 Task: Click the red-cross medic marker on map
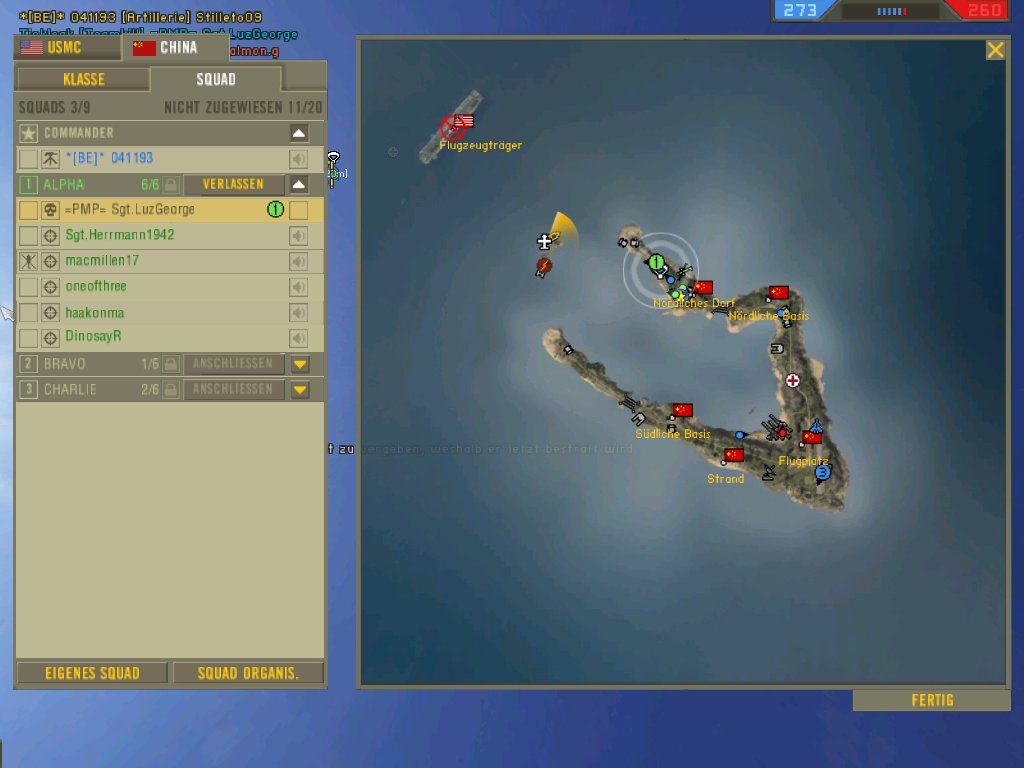pyautogui.click(x=793, y=381)
